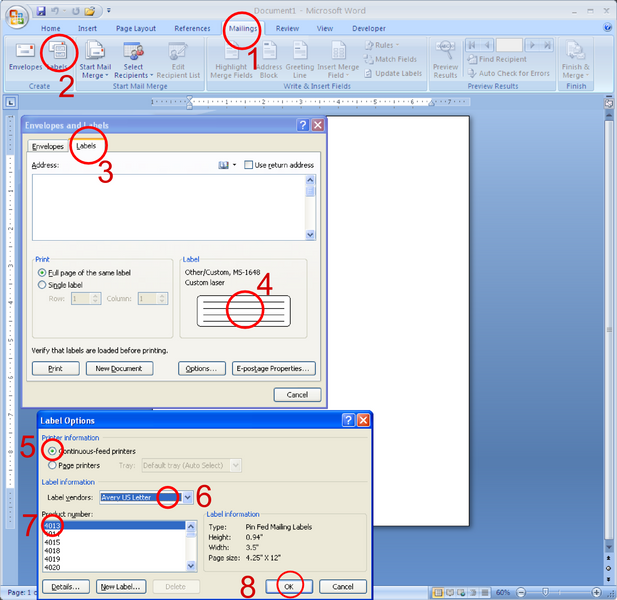Click Edit Recipient List icon
617x600 pixels.
pyautogui.click(x=178, y=60)
